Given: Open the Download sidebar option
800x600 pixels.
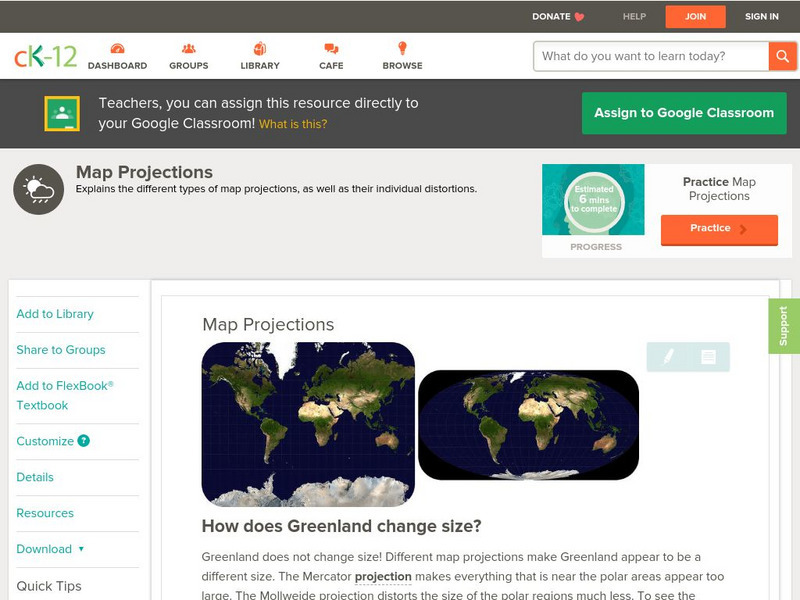Looking at the screenshot, I should 44,549.
